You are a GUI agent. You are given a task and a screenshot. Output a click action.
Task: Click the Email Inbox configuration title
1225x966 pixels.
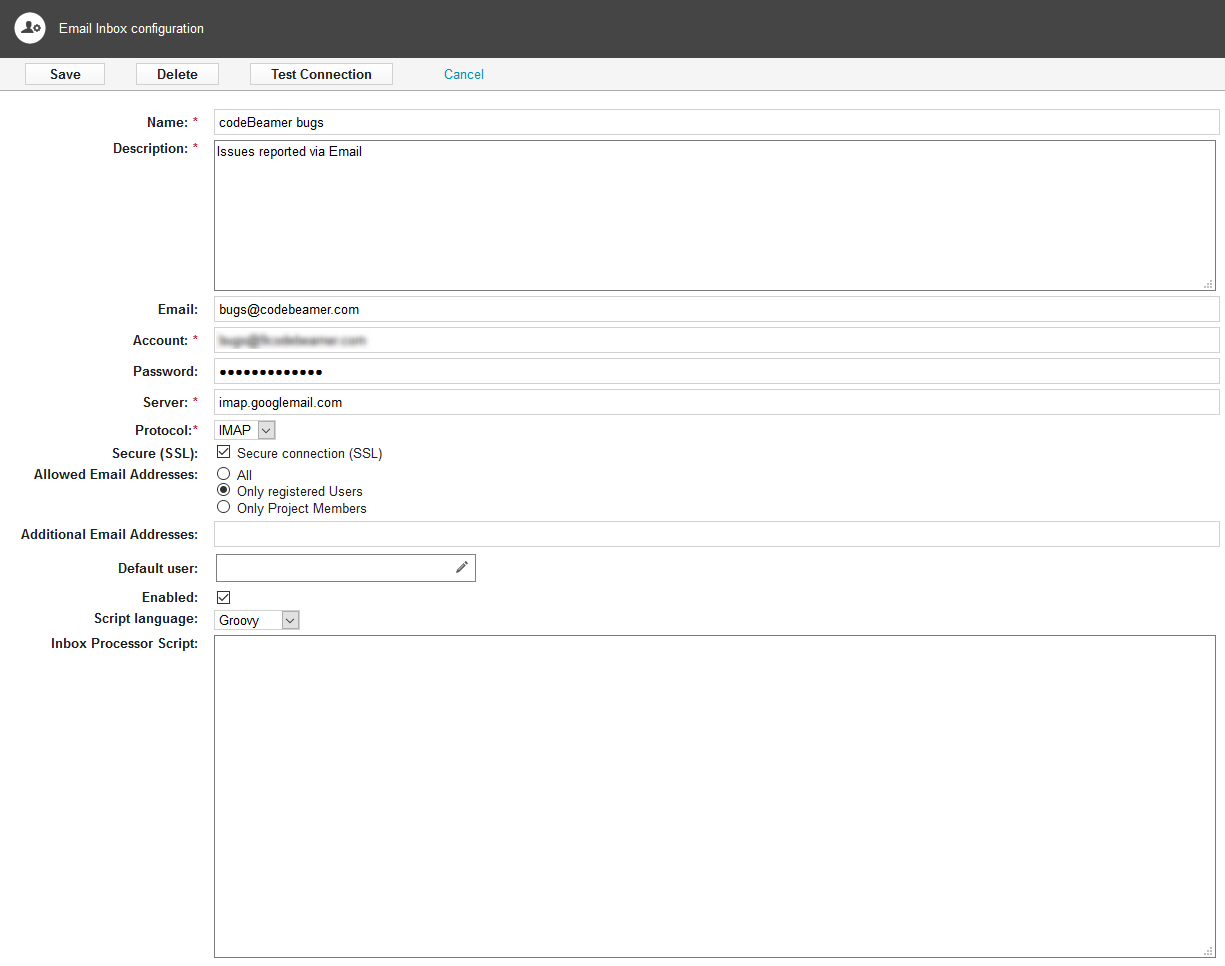[x=131, y=29]
